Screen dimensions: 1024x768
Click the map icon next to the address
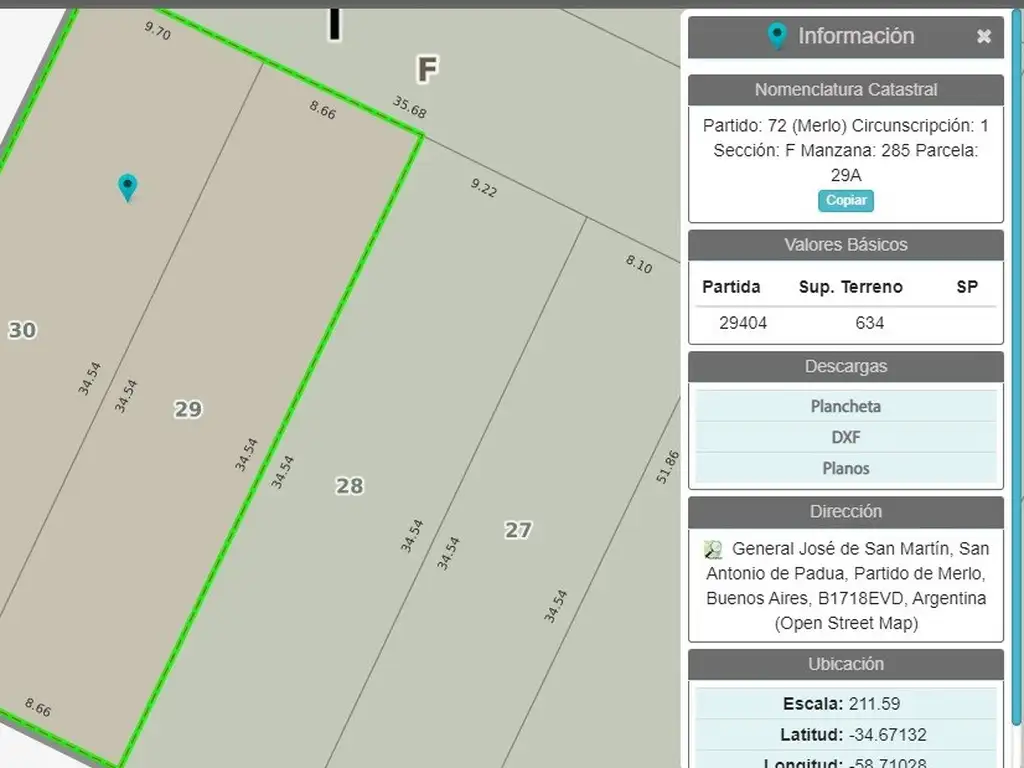713,549
